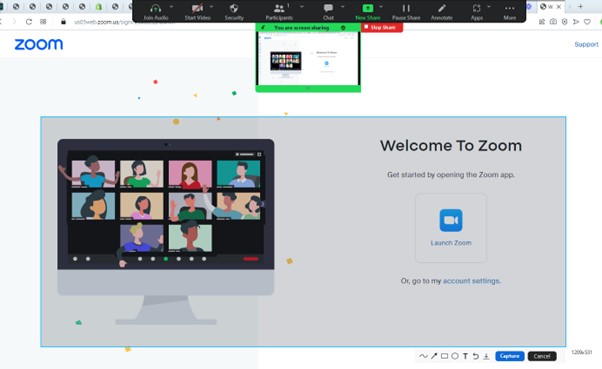This screenshot has height=369, width=602.
Task: Select the rectangle shape tool
Action: (x=444, y=356)
